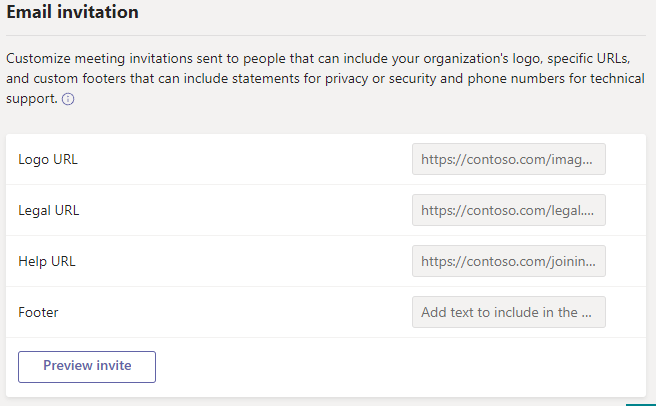Click the info icon after "support."
The image size is (656, 406).
[x=68, y=99]
